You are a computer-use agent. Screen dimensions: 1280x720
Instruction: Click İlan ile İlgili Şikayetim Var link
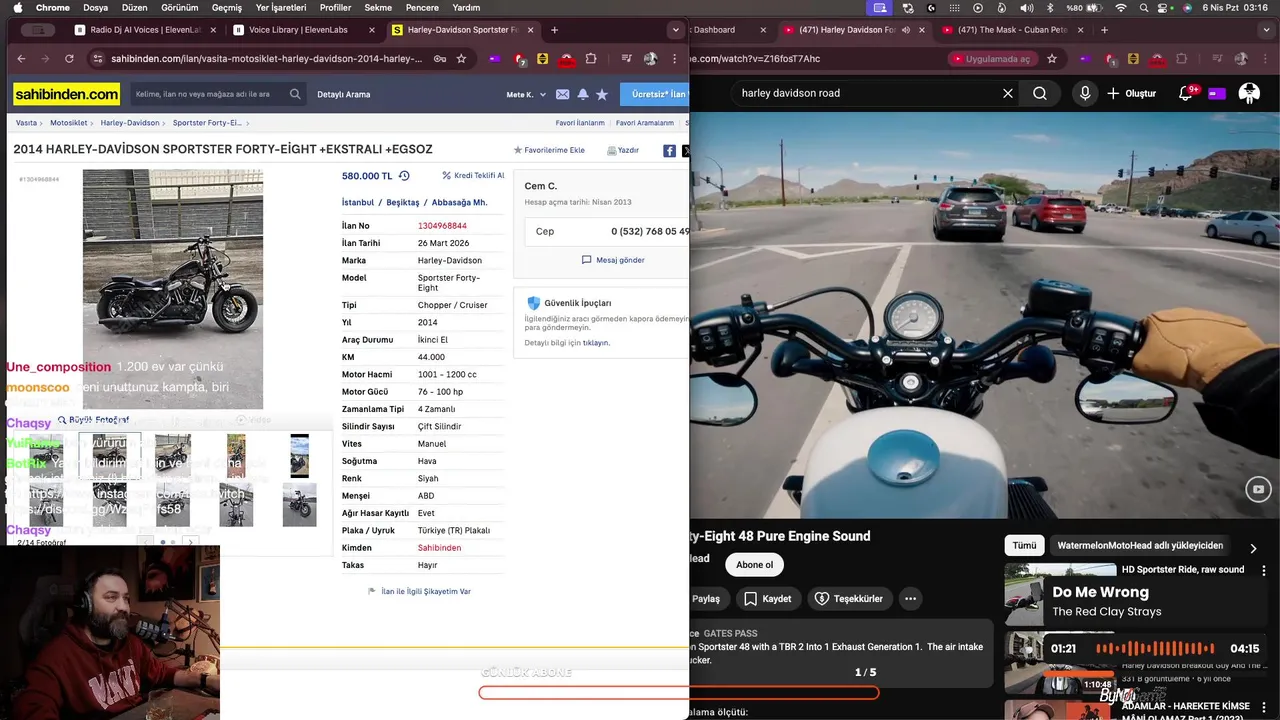tap(419, 591)
